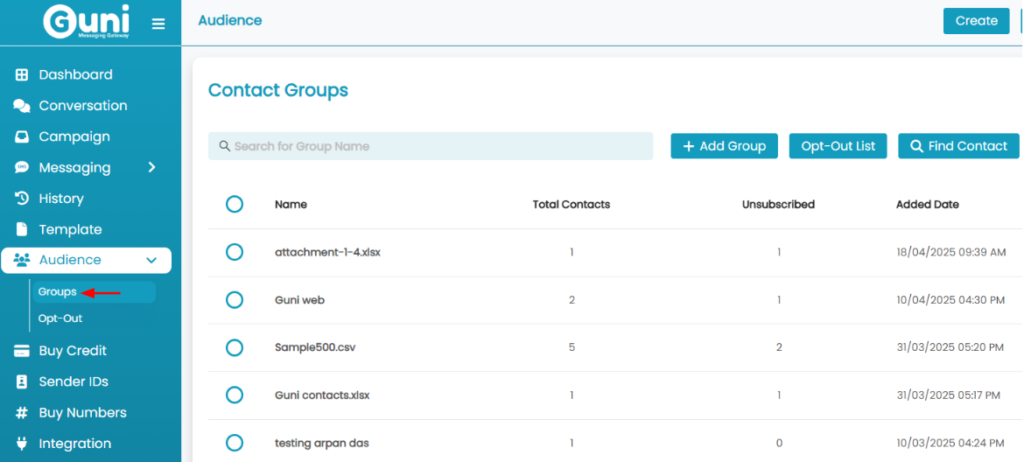Click the Add Group button

coord(724,146)
